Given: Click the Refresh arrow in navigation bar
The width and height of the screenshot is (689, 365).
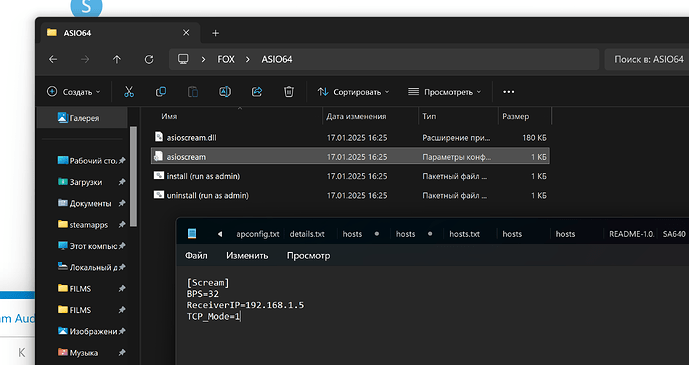Looking at the screenshot, I should (x=149, y=59).
